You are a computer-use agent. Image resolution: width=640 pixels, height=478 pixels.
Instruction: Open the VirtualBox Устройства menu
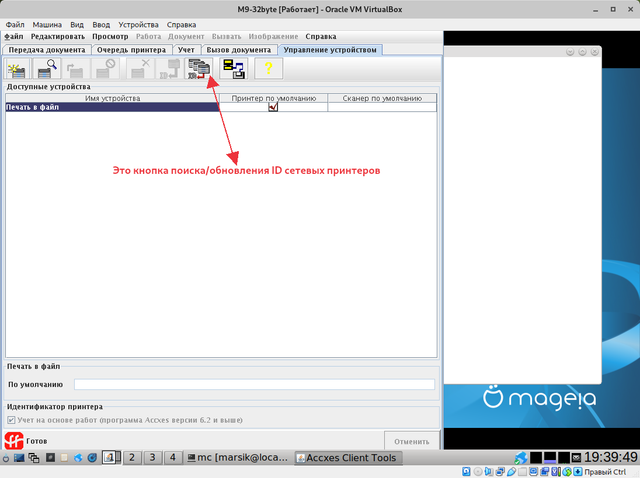coord(138,24)
